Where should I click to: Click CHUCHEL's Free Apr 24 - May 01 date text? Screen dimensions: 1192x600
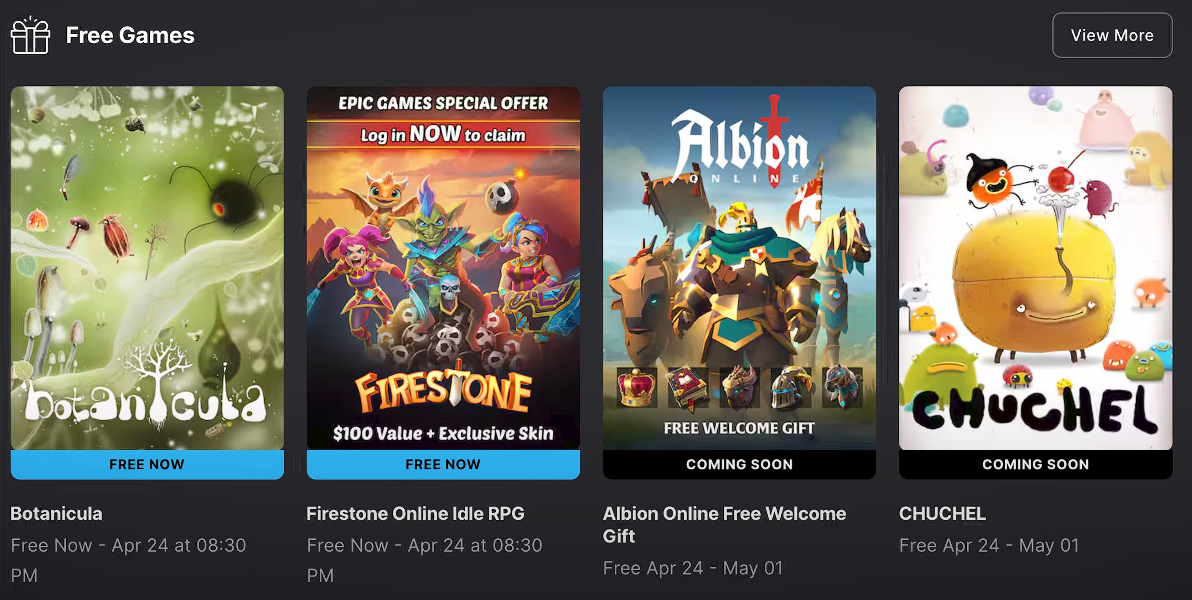pos(989,545)
